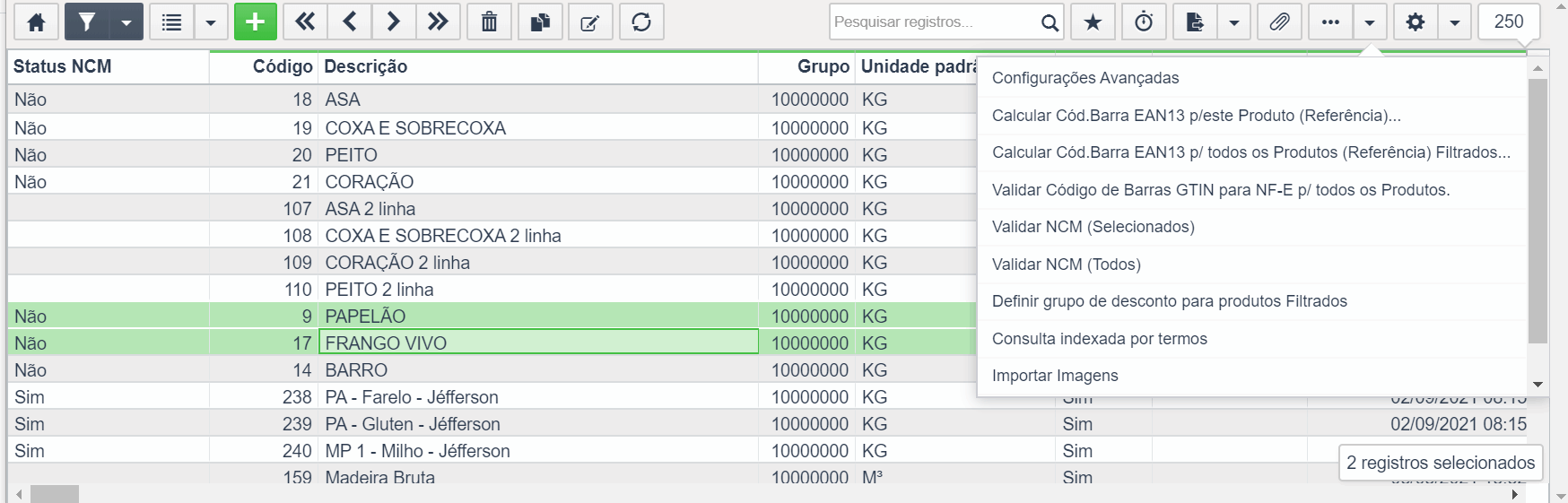1568x503 pixels.
Task: Click inside the Pesquisar registros search field
Action: click(935, 22)
